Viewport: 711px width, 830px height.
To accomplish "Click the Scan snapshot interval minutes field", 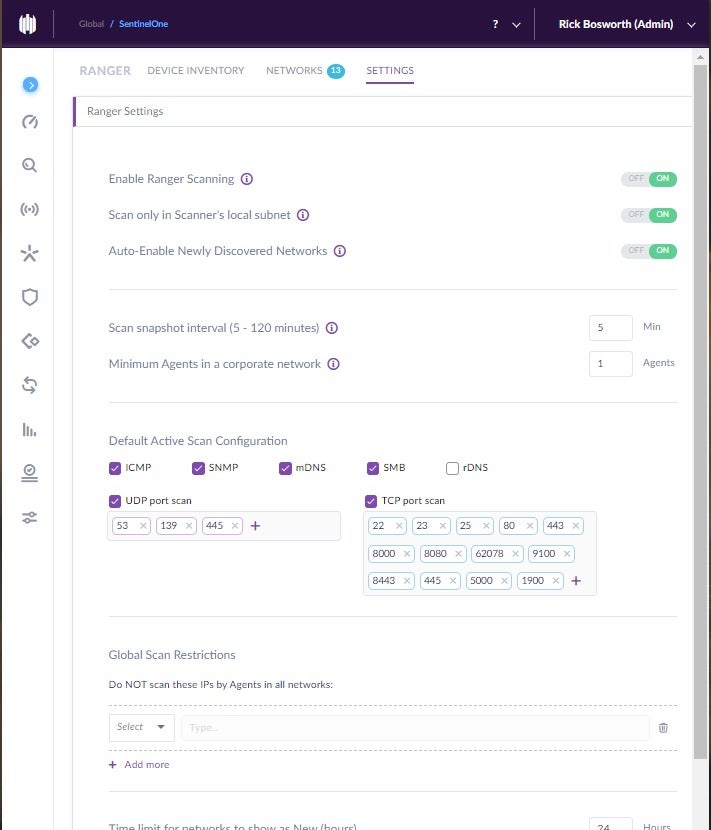I will 610,328.
